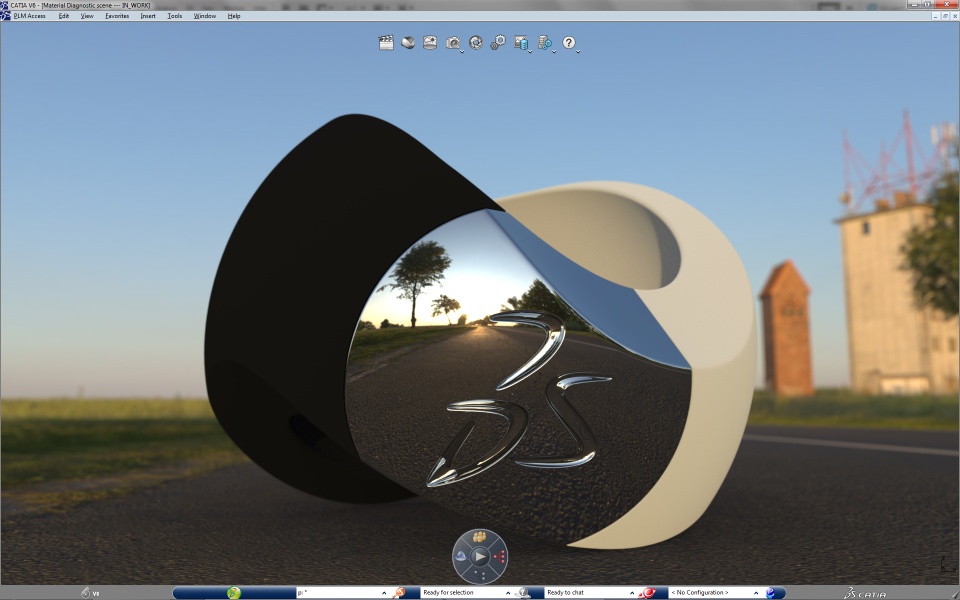
Task: Expand the image database icon dropdown arrow
Action: click(x=530, y=51)
